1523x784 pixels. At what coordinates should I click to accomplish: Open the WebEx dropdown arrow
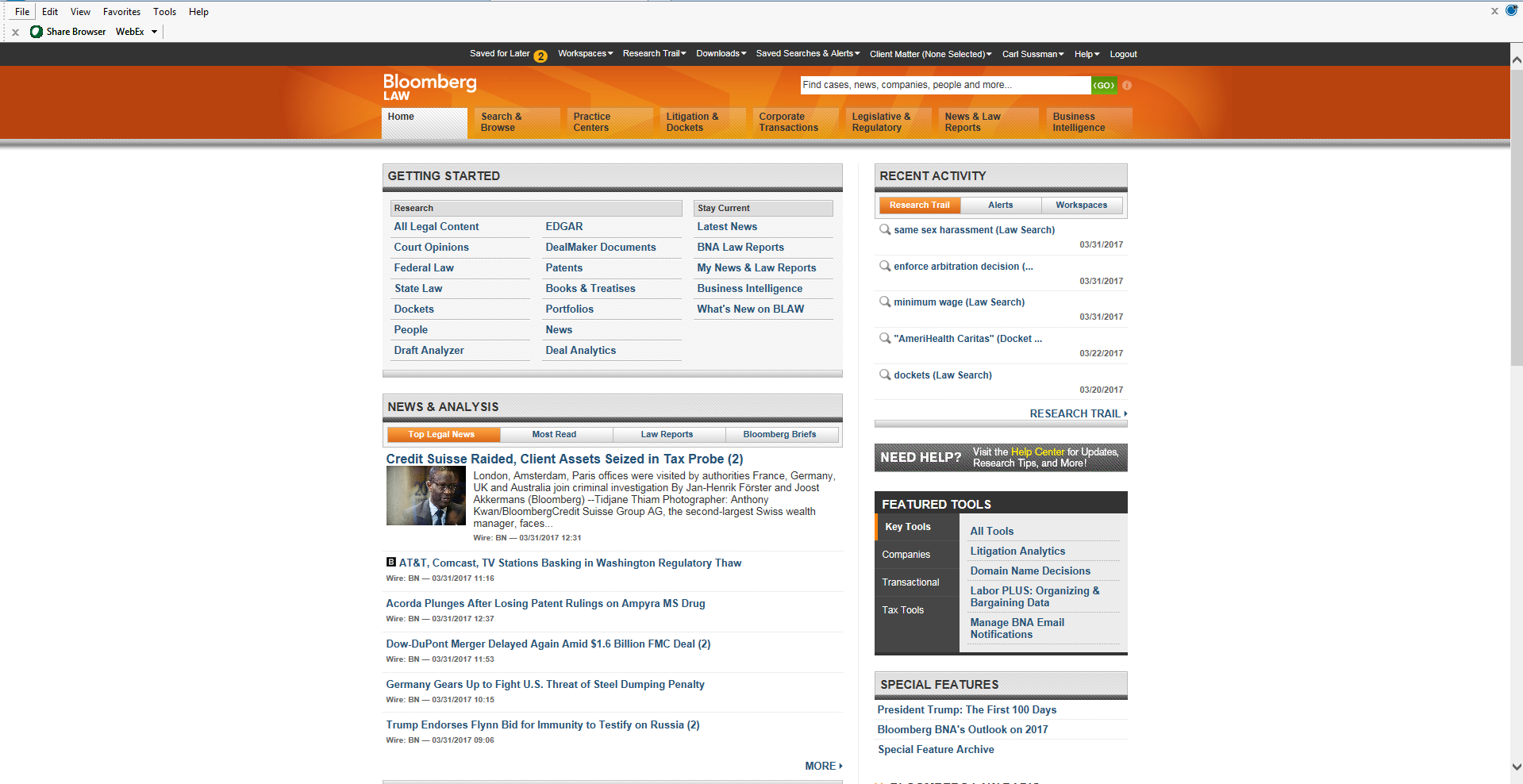(x=155, y=32)
